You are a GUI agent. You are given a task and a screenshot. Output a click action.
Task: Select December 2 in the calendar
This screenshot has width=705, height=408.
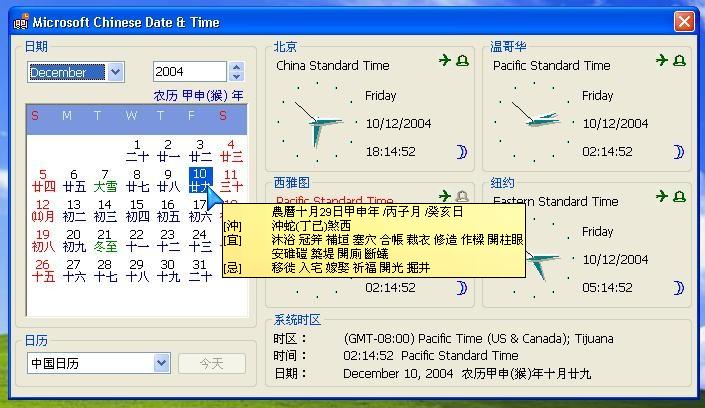point(168,151)
